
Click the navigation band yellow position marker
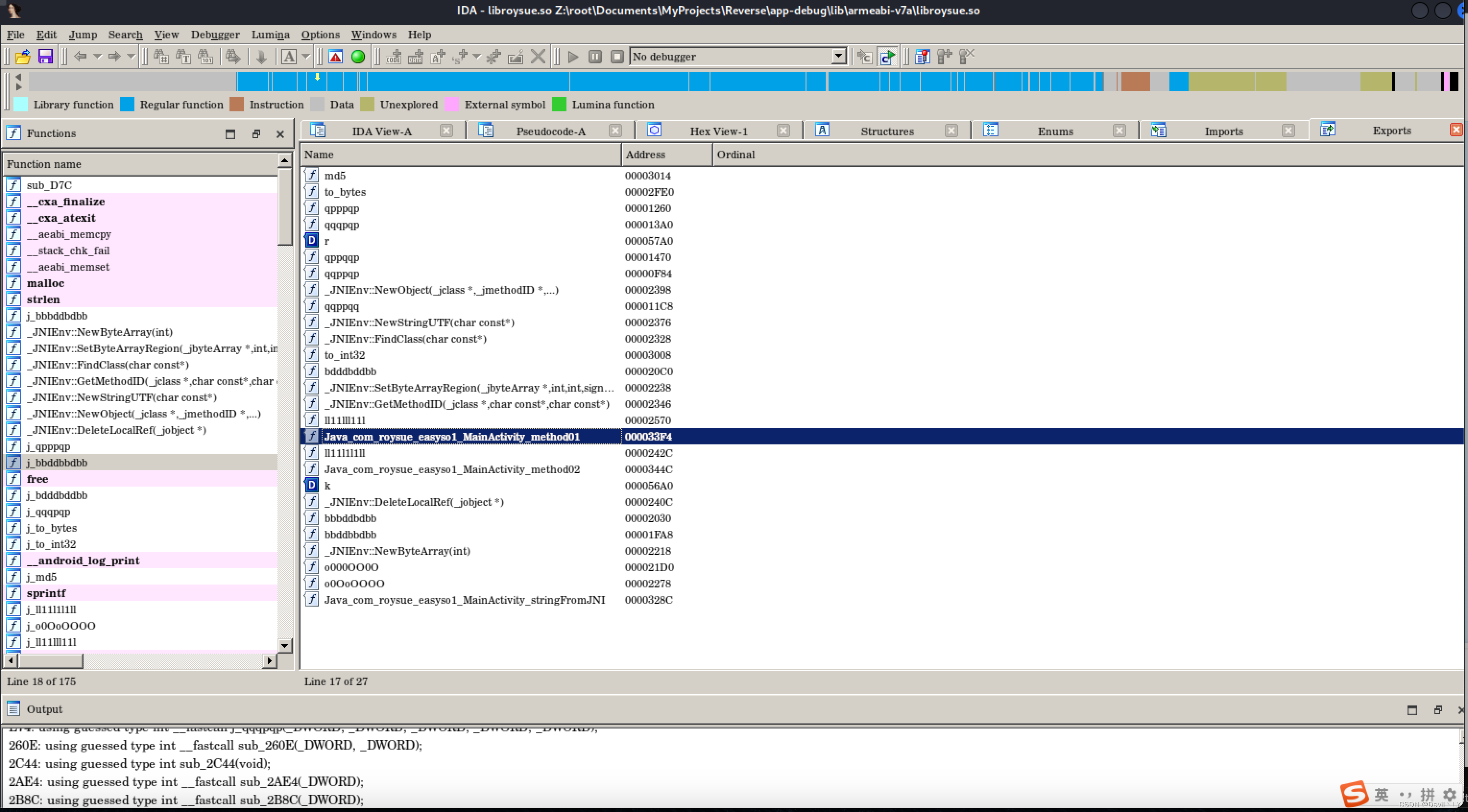(317, 76)
